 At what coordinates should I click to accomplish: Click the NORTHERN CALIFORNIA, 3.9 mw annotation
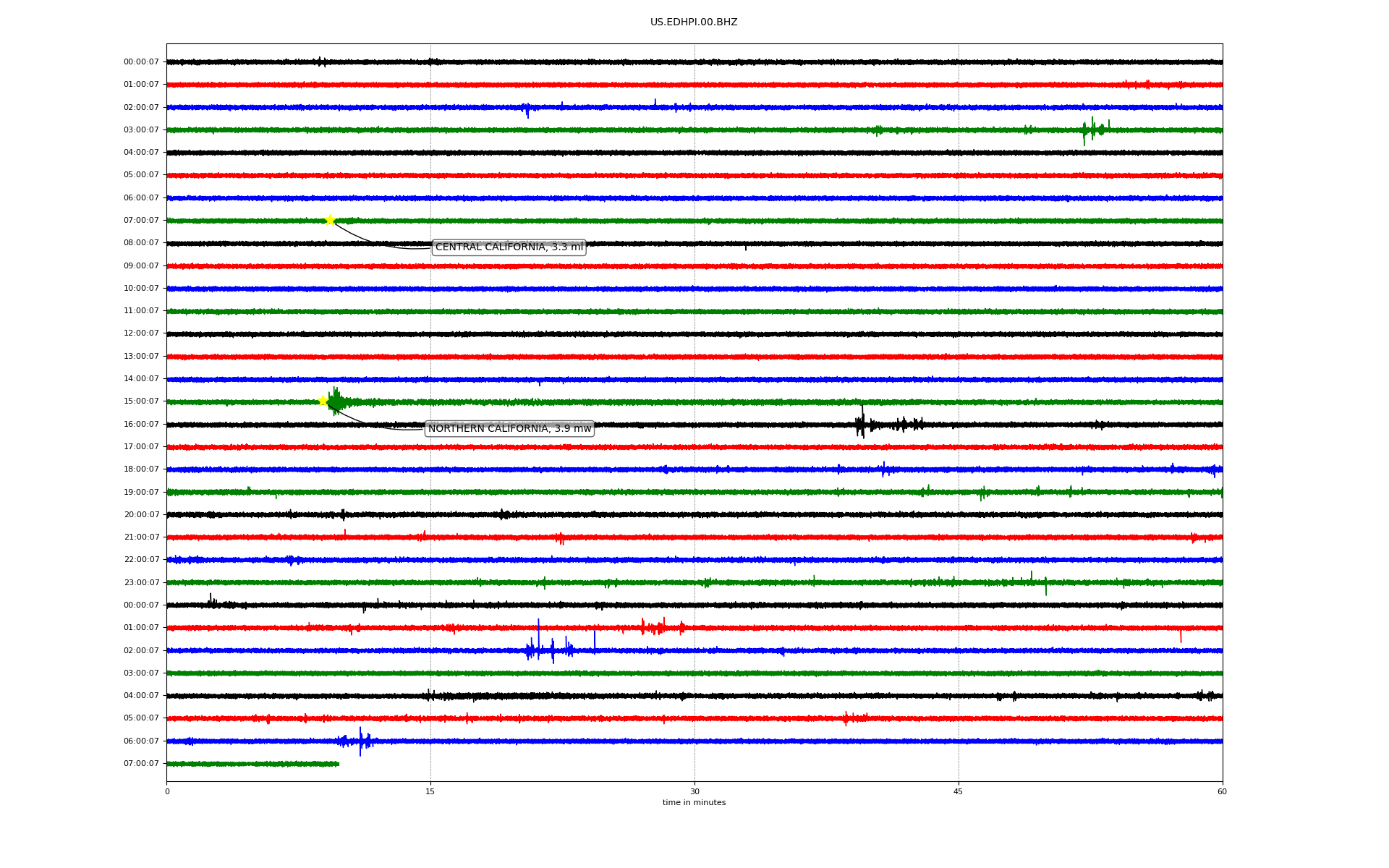509,429
